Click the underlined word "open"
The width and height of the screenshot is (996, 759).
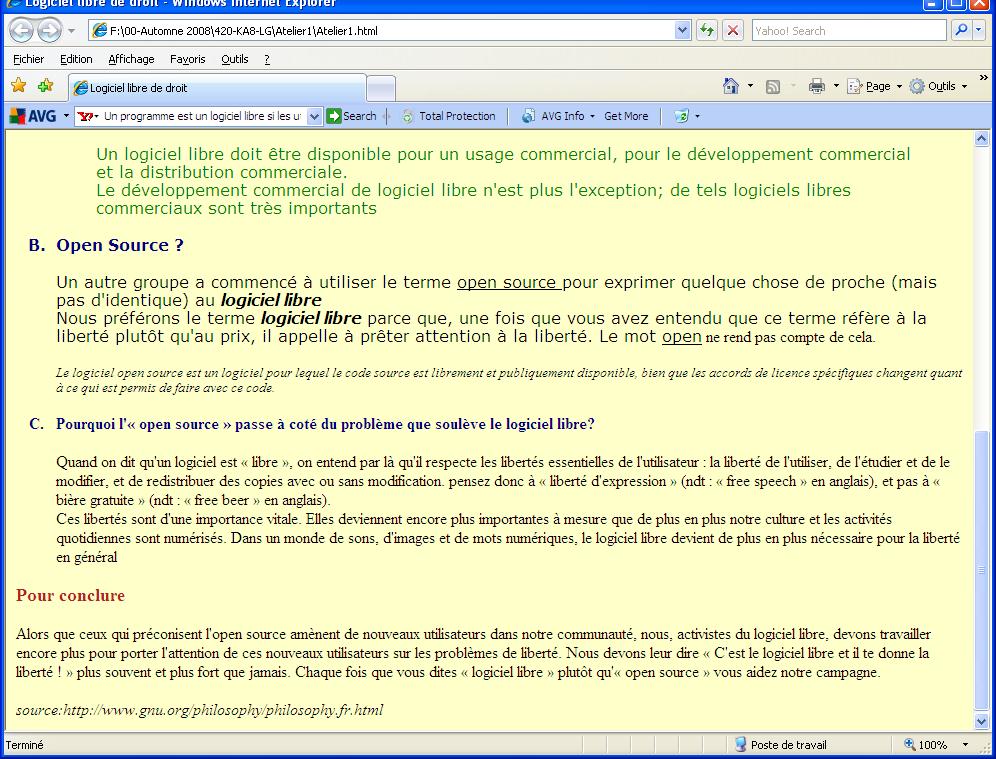(x=682, y=337)
